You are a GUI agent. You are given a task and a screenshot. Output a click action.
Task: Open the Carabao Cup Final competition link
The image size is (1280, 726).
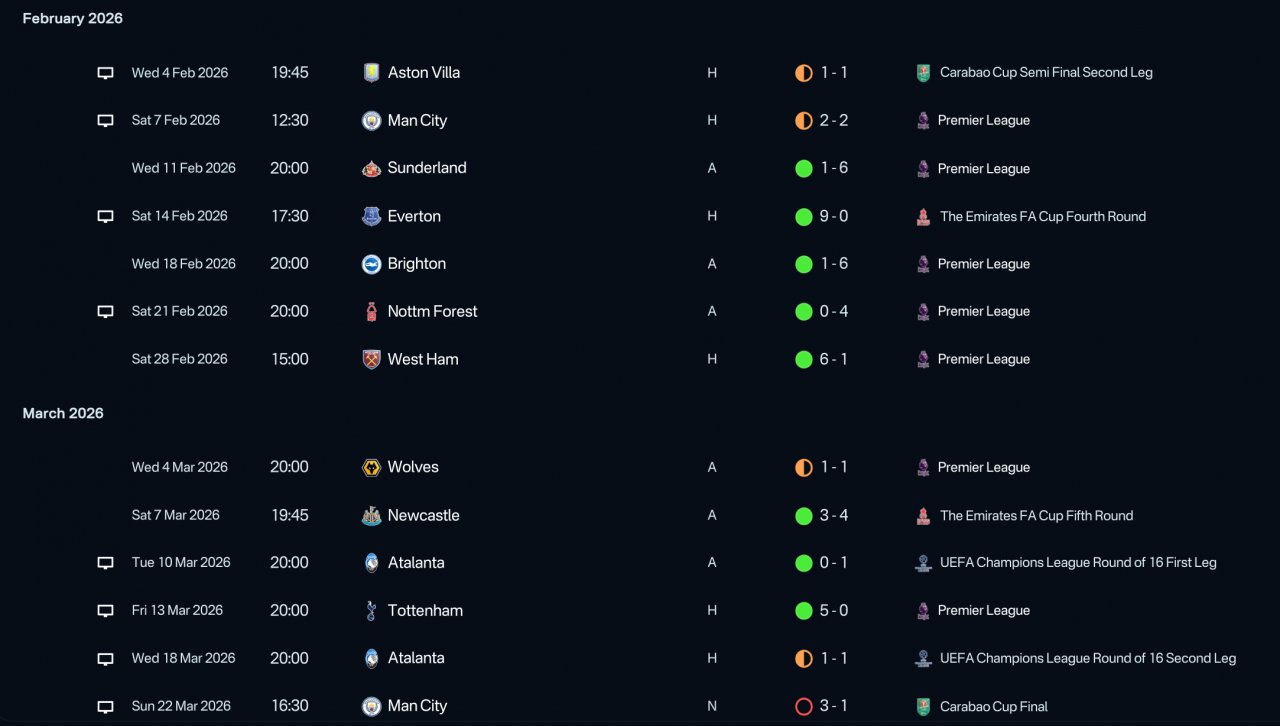(x=994, y=706)
